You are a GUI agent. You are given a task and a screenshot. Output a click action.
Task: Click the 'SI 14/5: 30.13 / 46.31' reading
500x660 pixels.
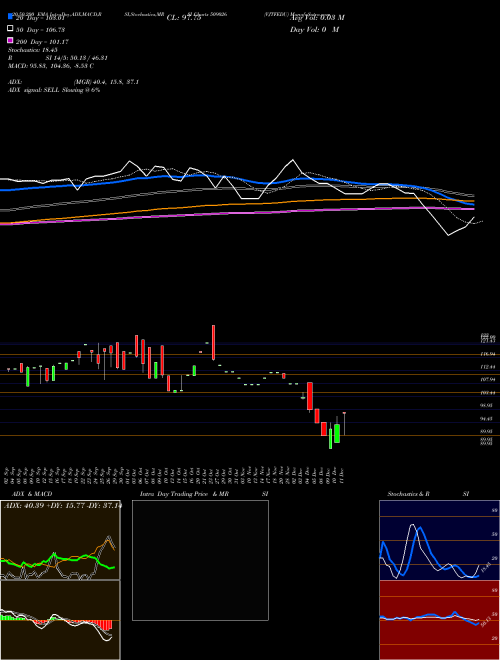76,58
